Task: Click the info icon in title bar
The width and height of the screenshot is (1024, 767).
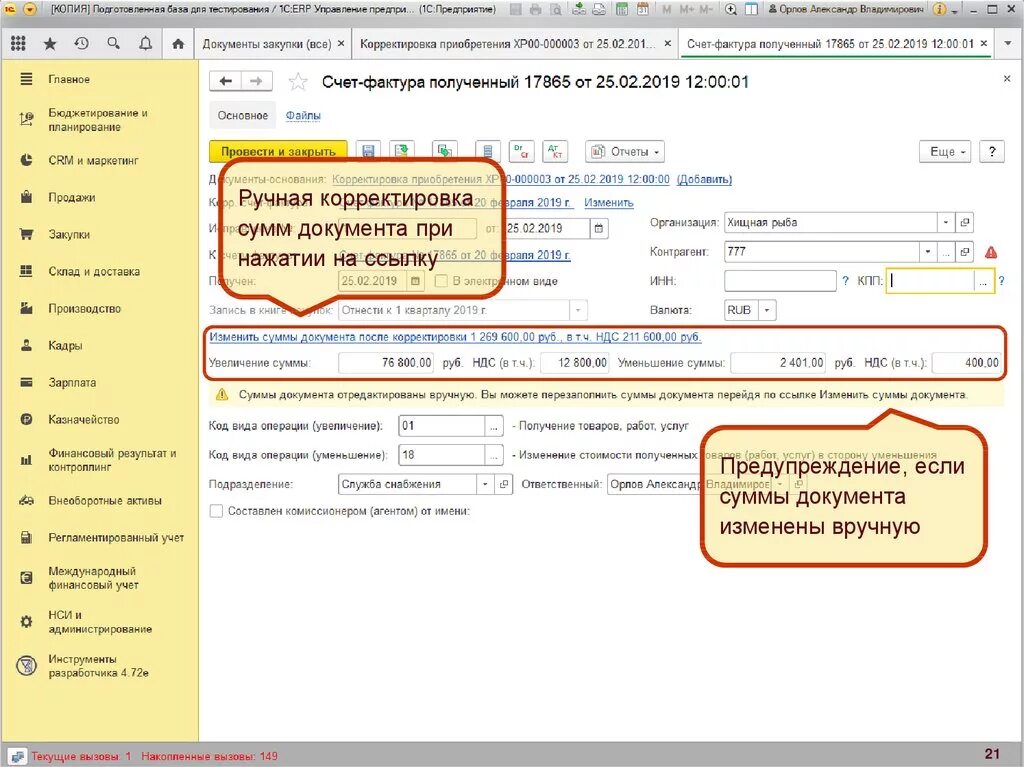Action: tap(939, 9)
